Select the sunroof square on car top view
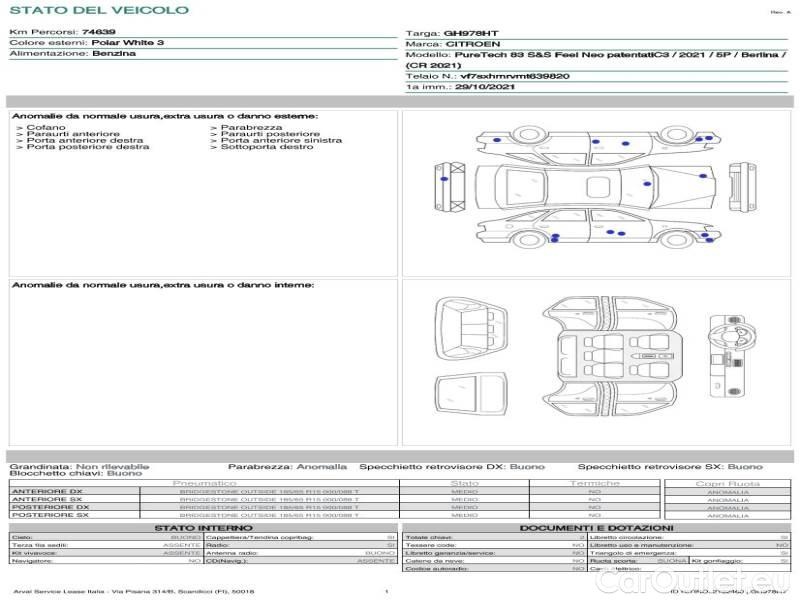This screenshot has height=600, width=800. pos(596,185)
